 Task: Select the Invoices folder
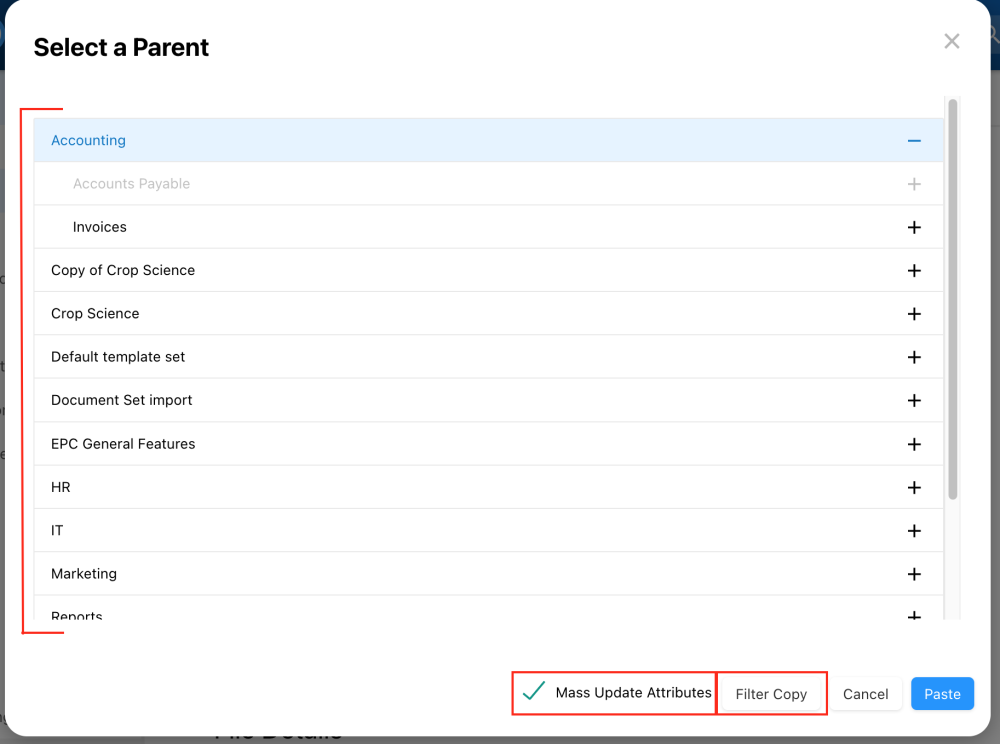click(100, 228)
